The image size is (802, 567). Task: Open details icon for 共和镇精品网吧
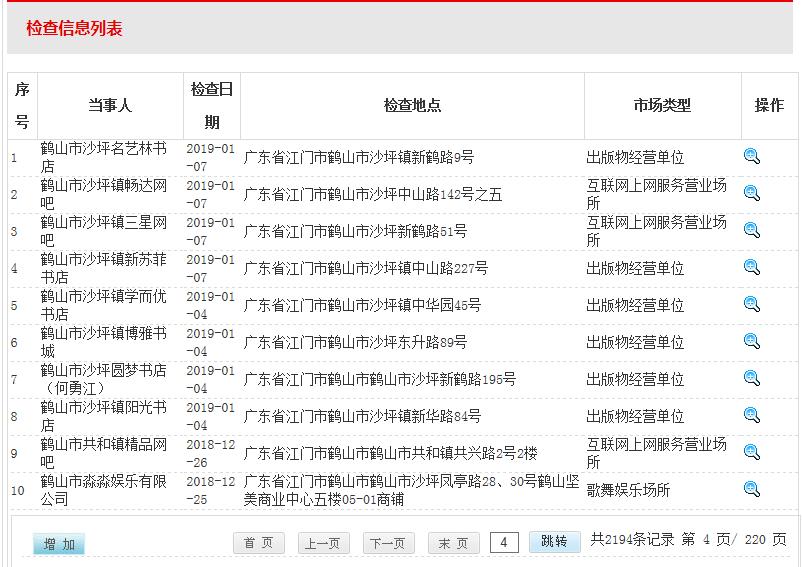(752, 452)
